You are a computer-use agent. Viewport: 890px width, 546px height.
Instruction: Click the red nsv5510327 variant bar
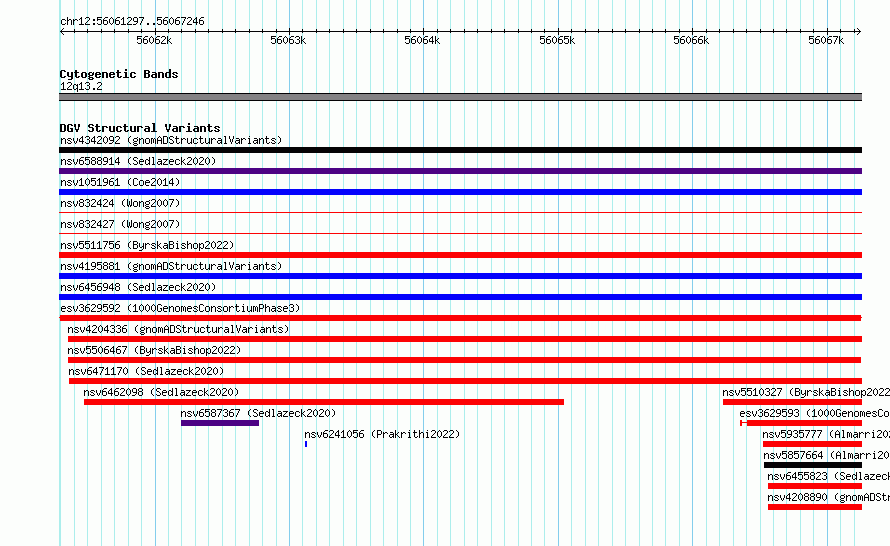(x=792, y=402)
